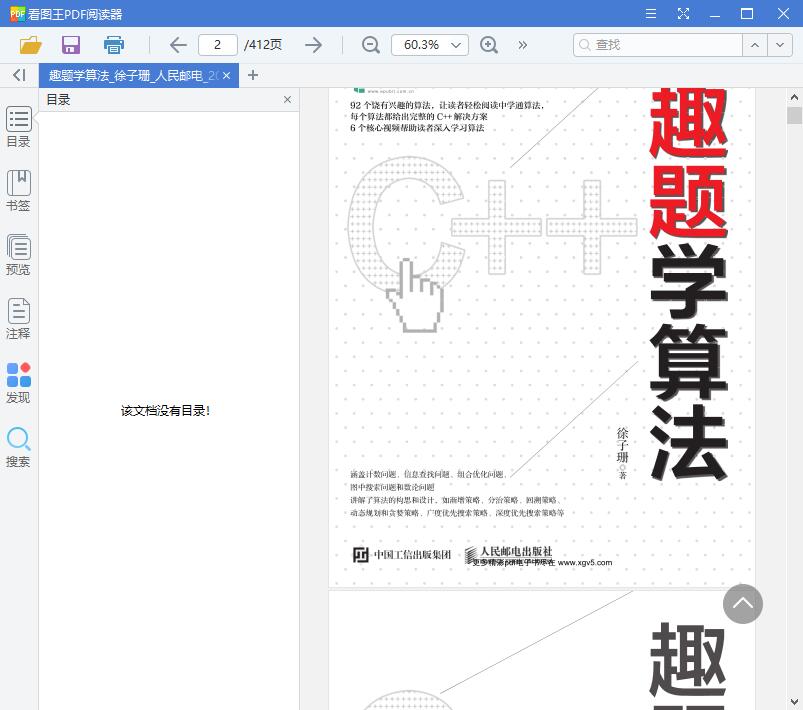Screen dimensions: 803x710
Task: Print the document with the printer icon
Action: (x=114, y=45)
